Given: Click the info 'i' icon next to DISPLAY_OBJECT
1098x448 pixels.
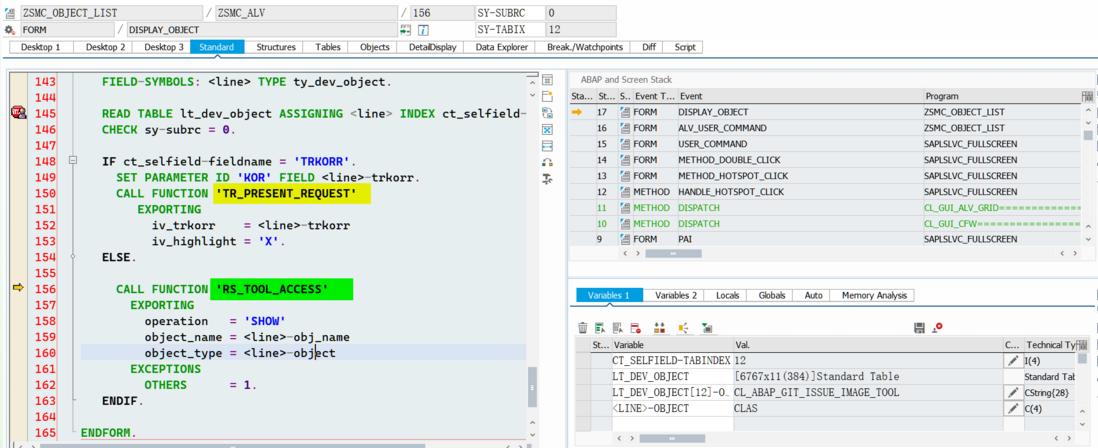Looking at the screenshot, I should point(423,29).
